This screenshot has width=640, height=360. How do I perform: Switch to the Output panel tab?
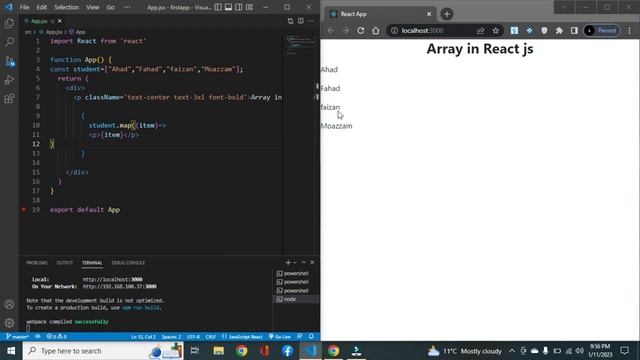click(64, 263)
